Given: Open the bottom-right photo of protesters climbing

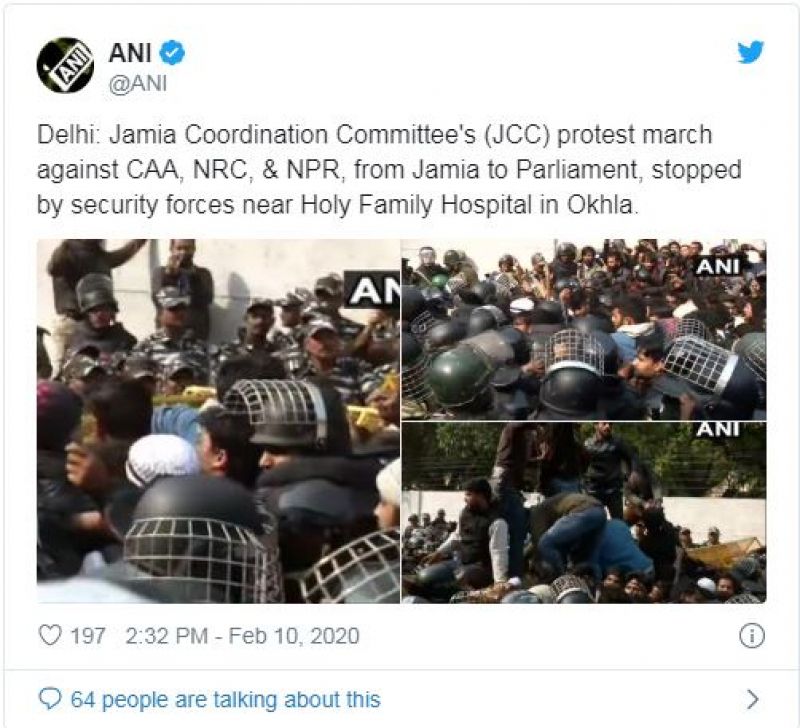Looking at the screenshot, I should [x=584, y=513].
